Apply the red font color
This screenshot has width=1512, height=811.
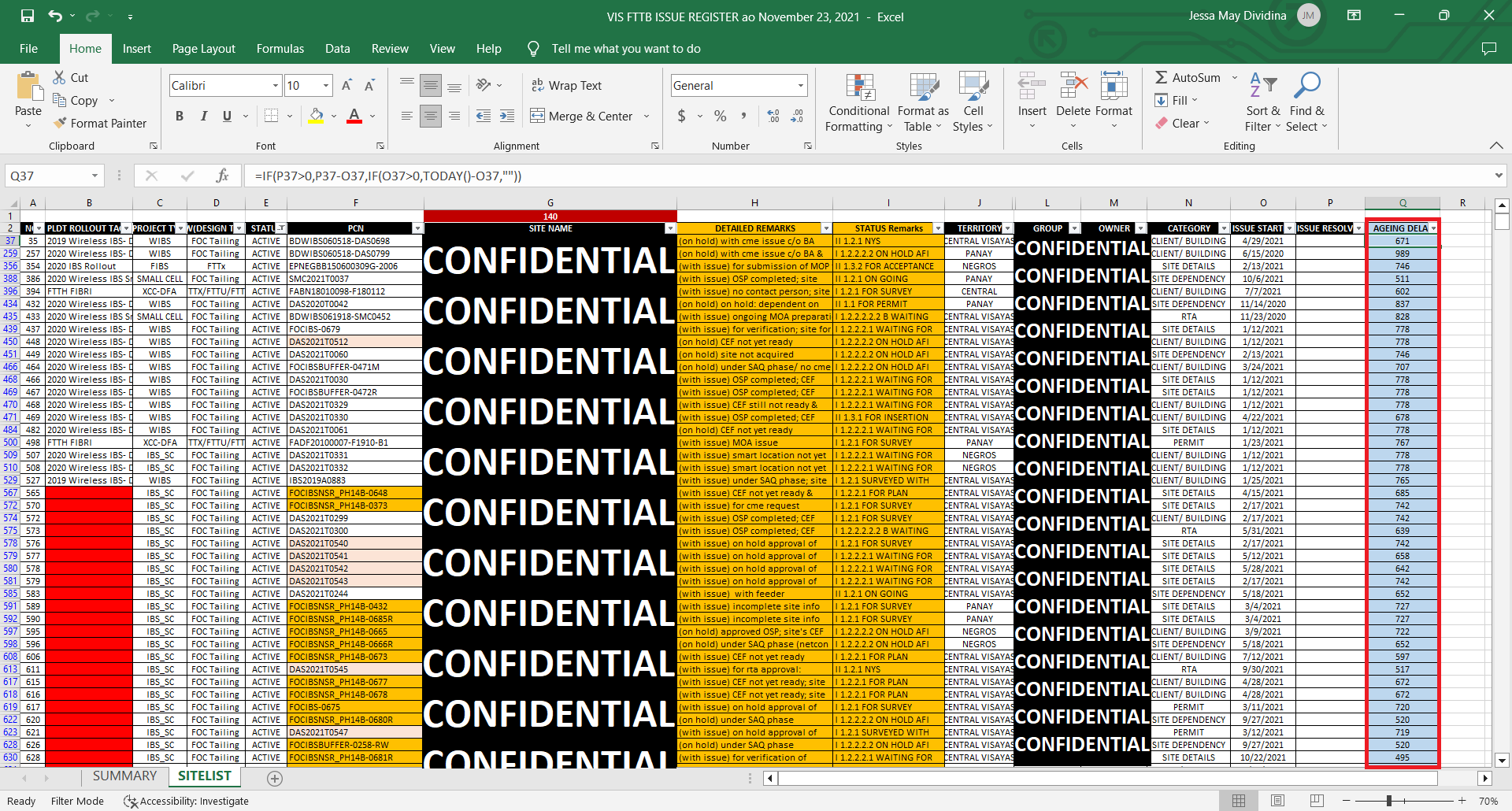click(354, 116)
